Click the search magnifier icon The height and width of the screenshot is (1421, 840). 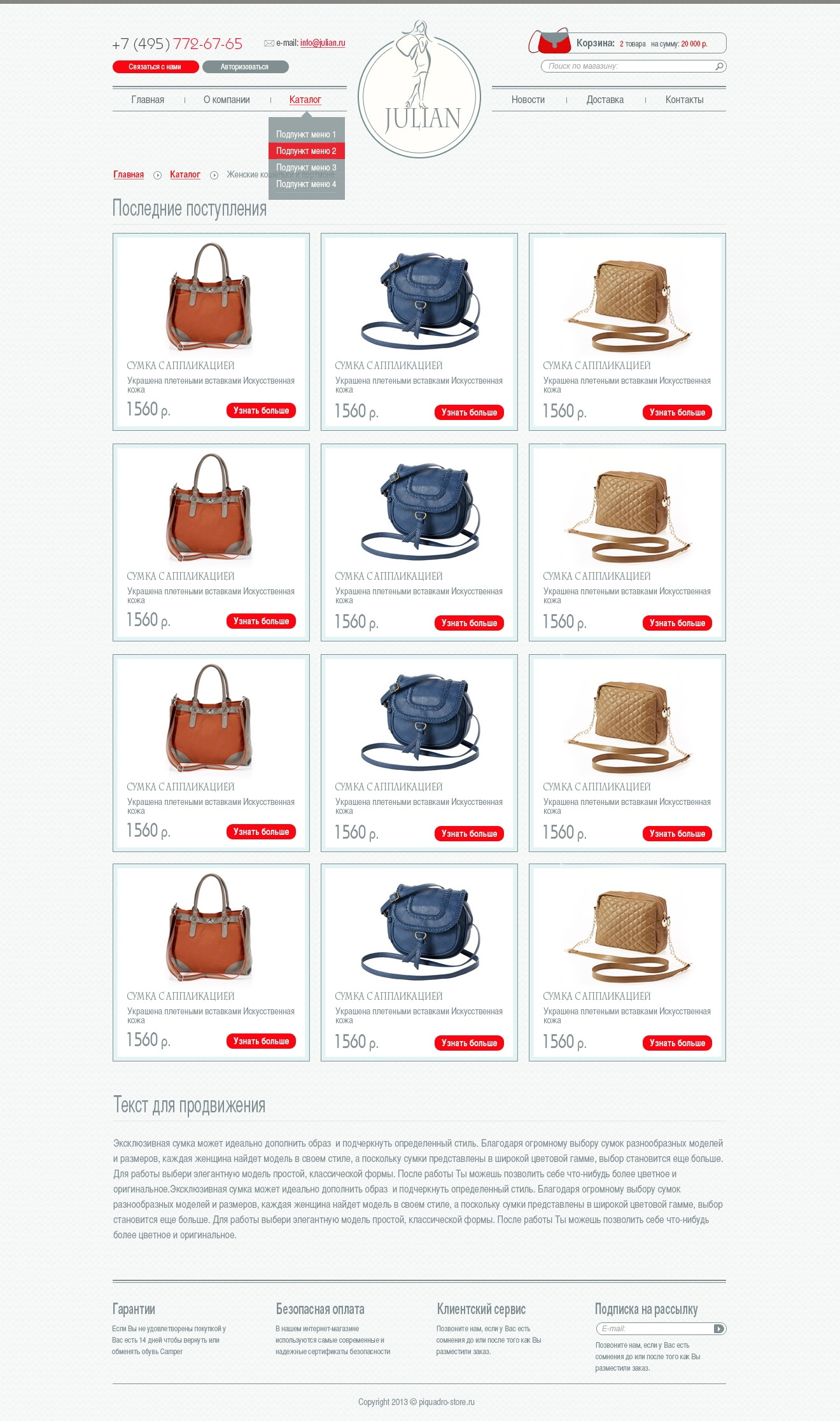719,66
